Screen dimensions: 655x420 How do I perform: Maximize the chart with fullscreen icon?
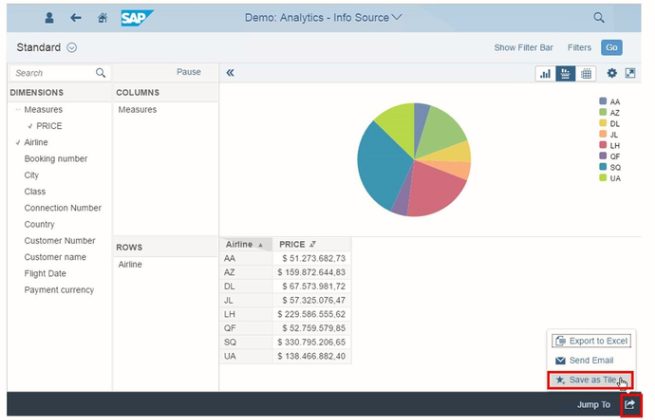point(631,73)
